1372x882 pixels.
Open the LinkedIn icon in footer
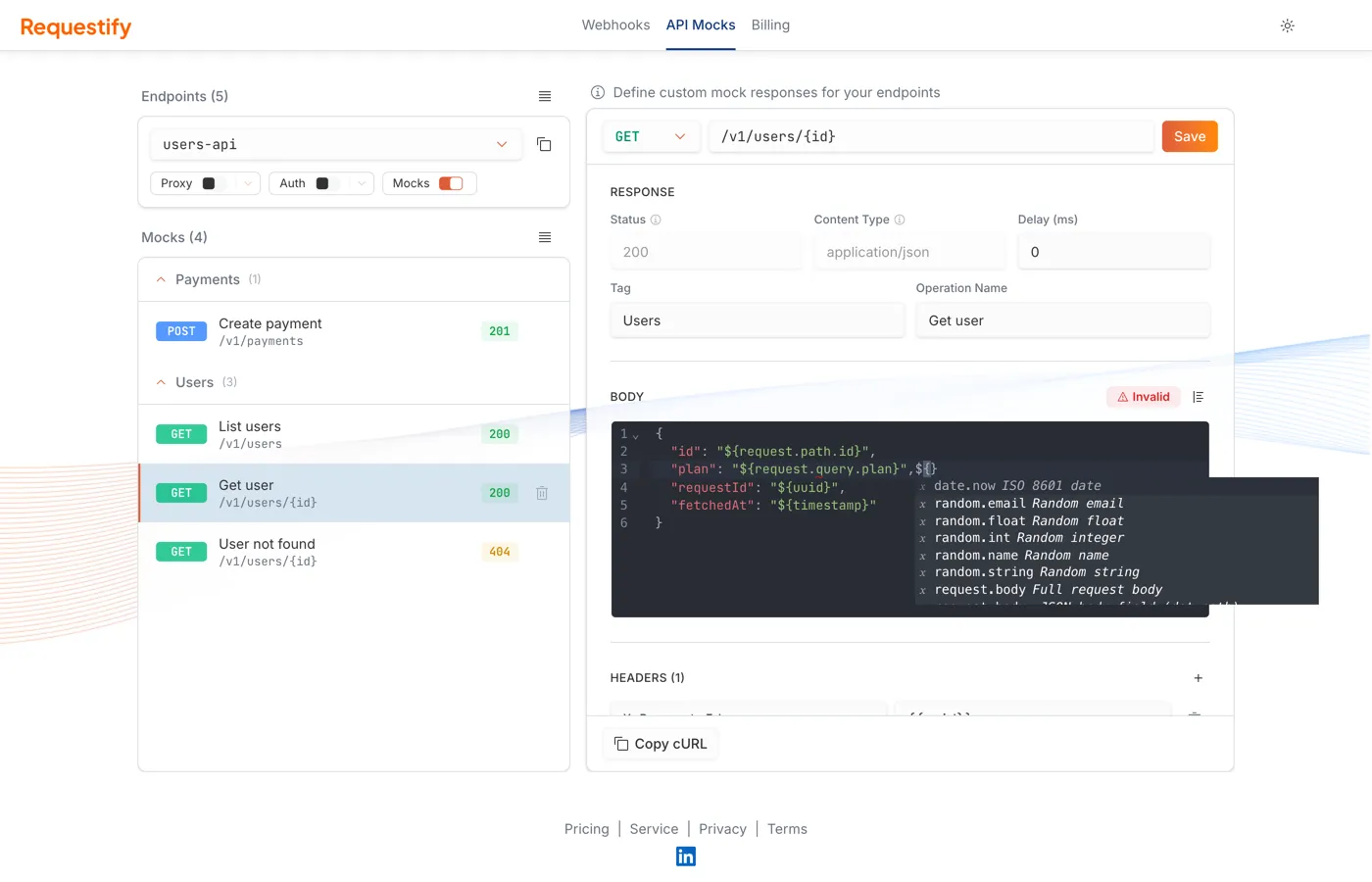coord(686,857)
